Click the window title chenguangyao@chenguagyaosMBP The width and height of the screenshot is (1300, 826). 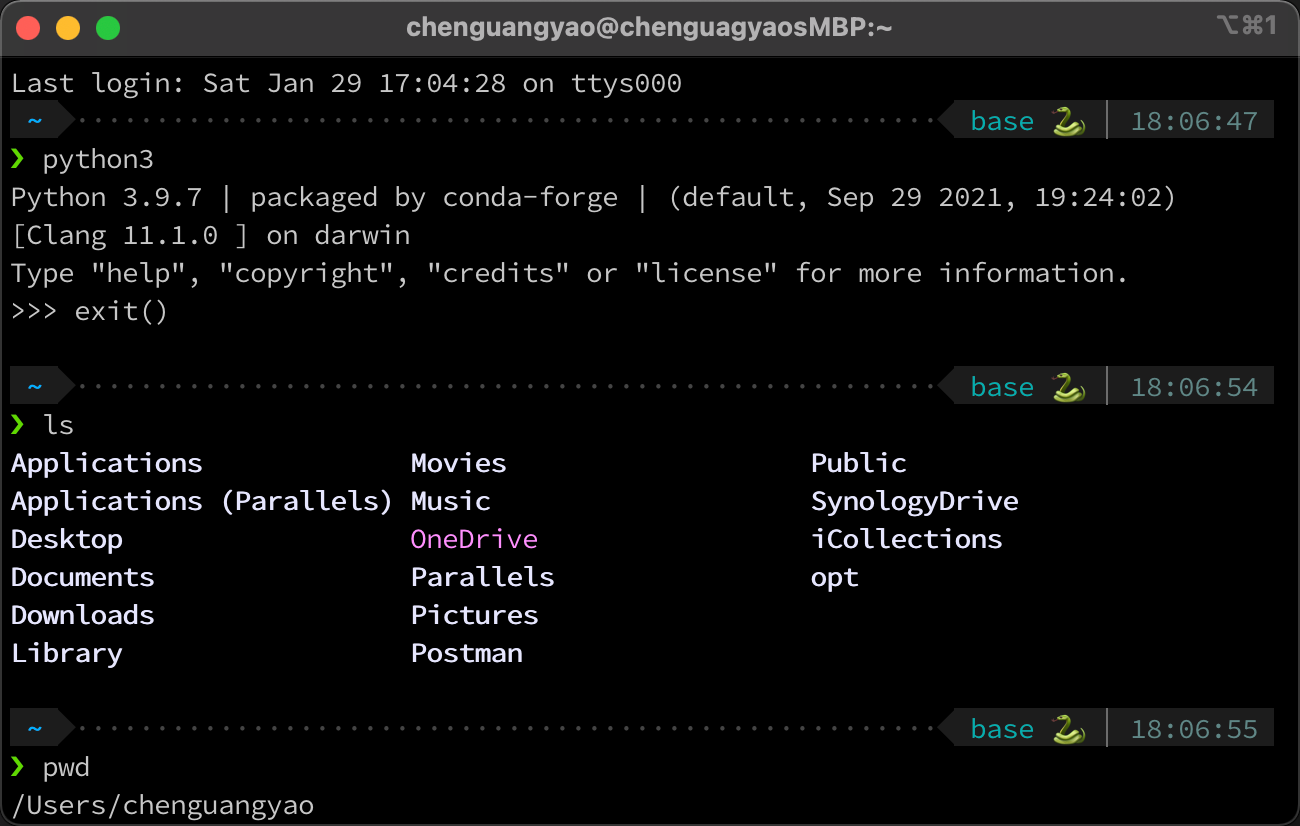649,28
